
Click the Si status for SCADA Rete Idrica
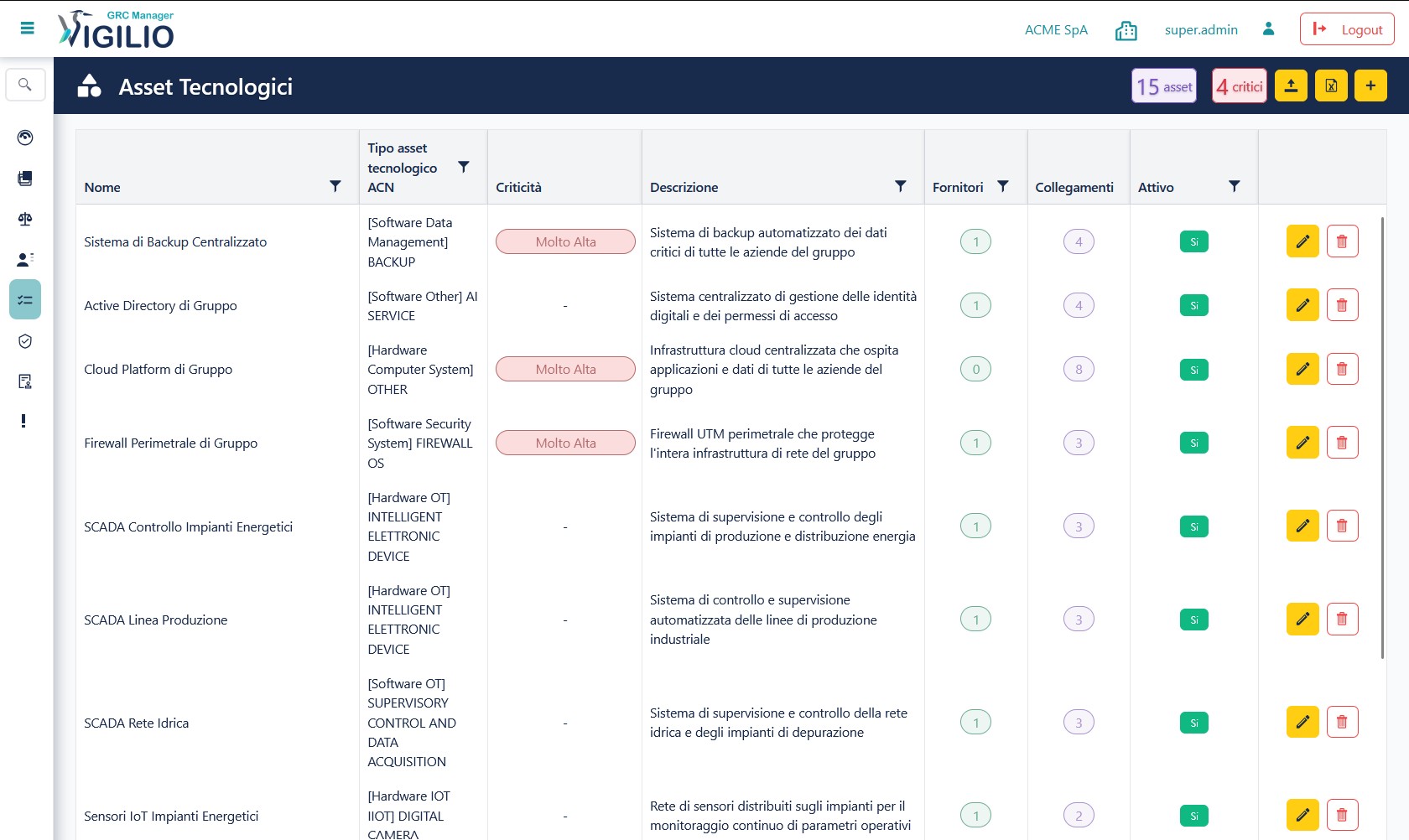pyautogui.click(x=1194, y=723)
